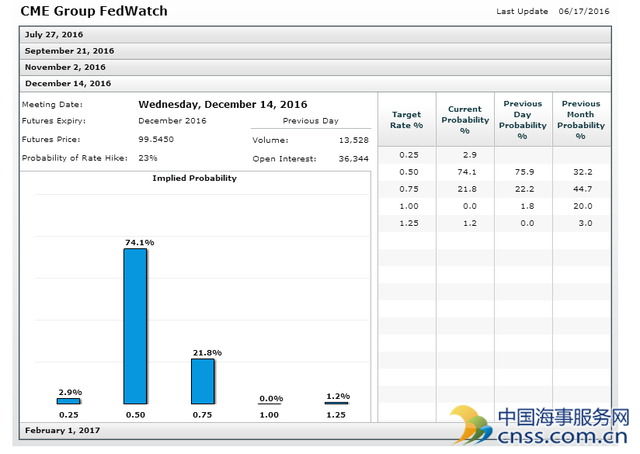Click the 74.1 current probability cell
This screenshot has height=454, width=640.
[467, 172]
